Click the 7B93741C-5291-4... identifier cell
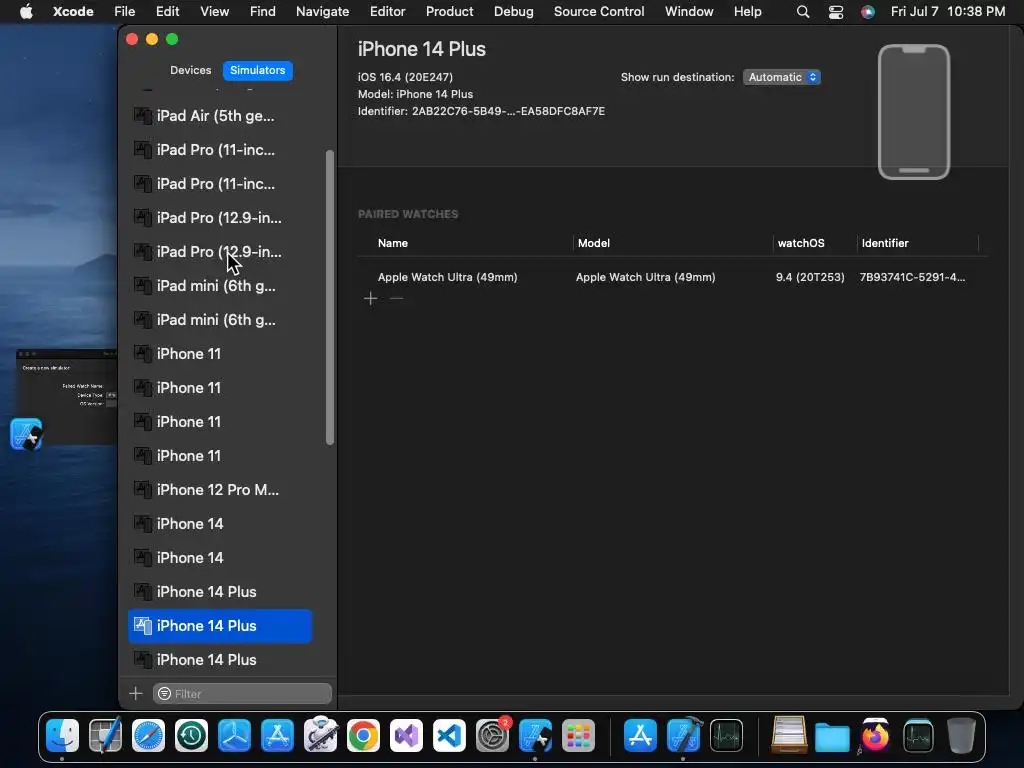This screenshot has height=768, width=1024. click(912, 277)
